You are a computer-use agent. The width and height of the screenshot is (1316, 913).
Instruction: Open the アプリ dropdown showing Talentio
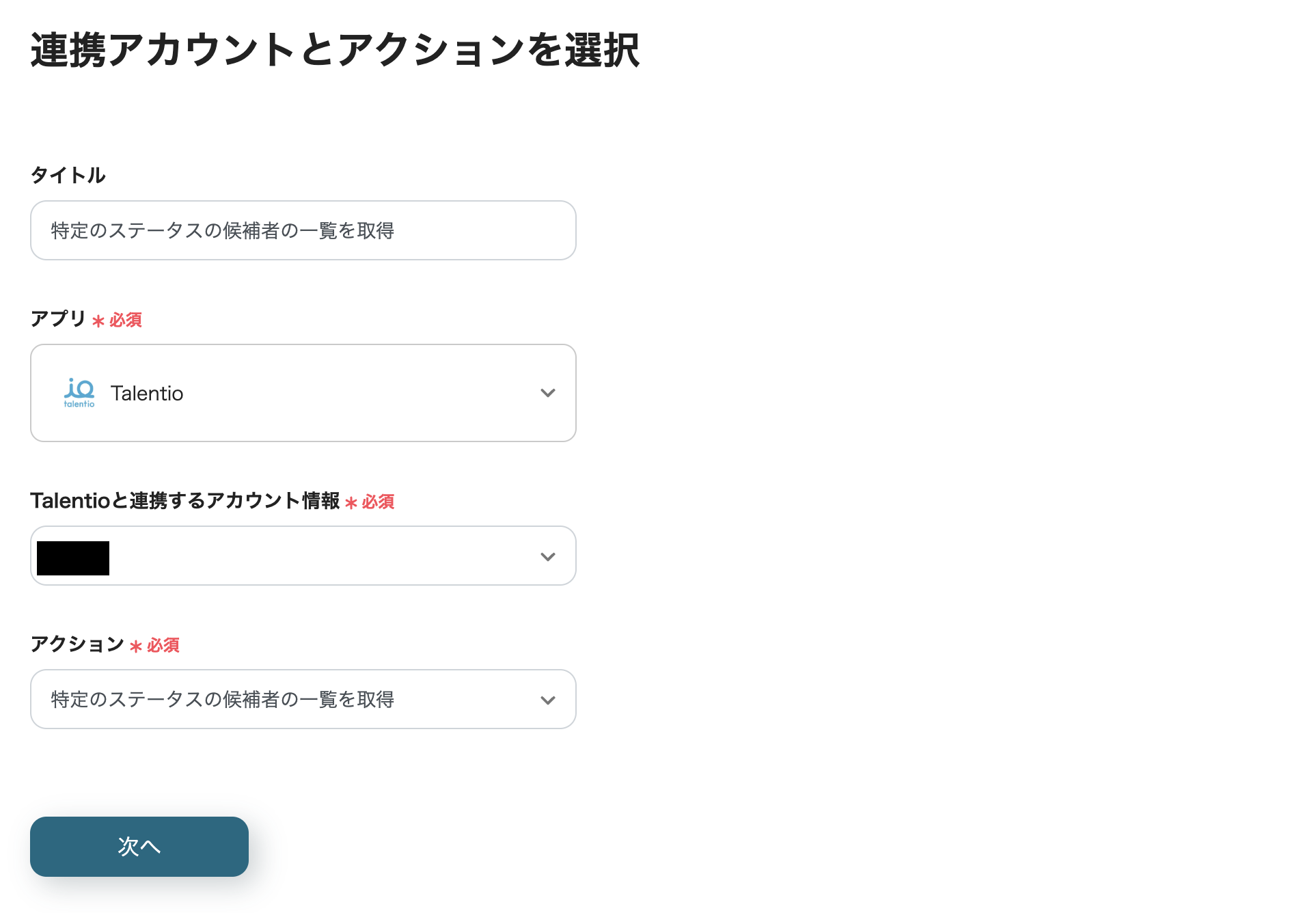(303, 392)
